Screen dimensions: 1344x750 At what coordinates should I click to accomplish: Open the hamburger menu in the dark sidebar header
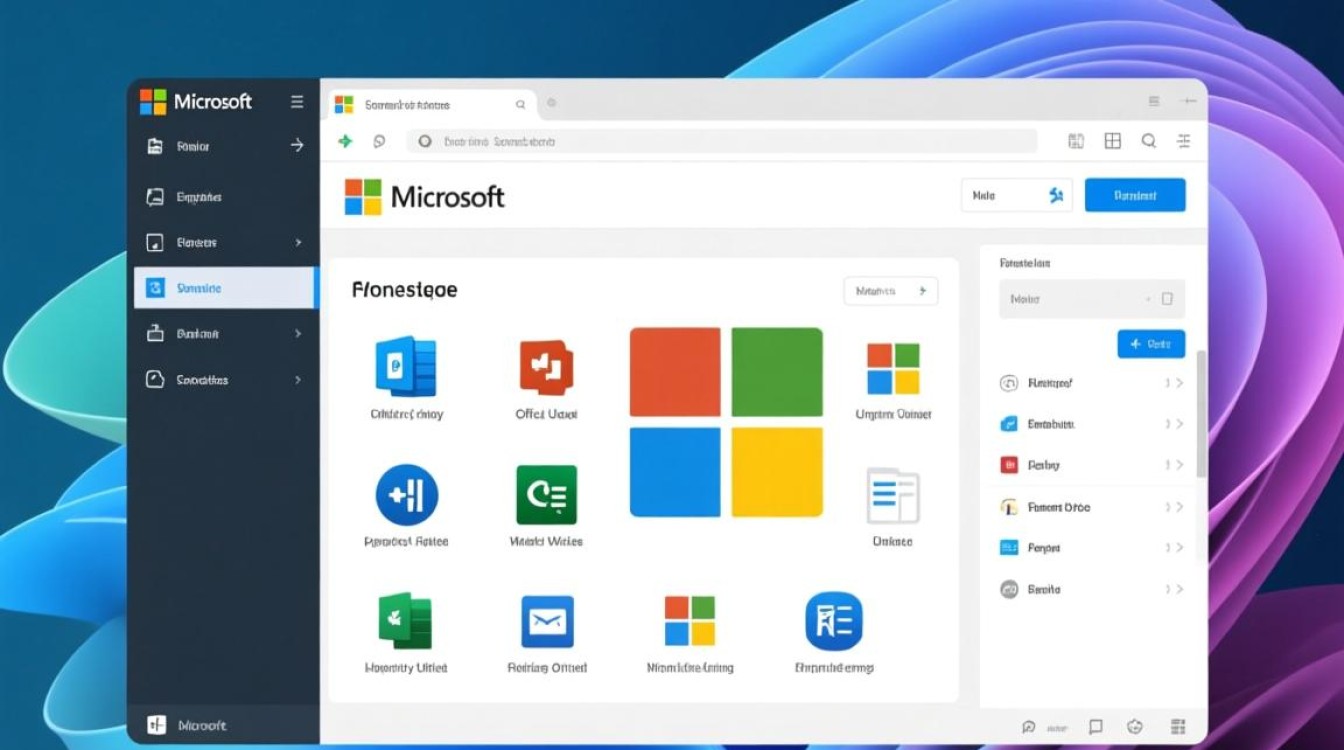297,102
